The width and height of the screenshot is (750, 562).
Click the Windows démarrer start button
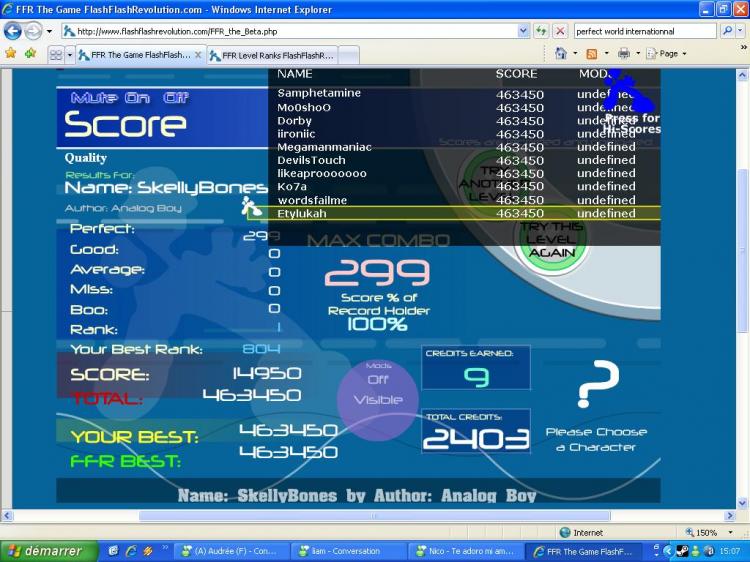[x=48, y=551]
